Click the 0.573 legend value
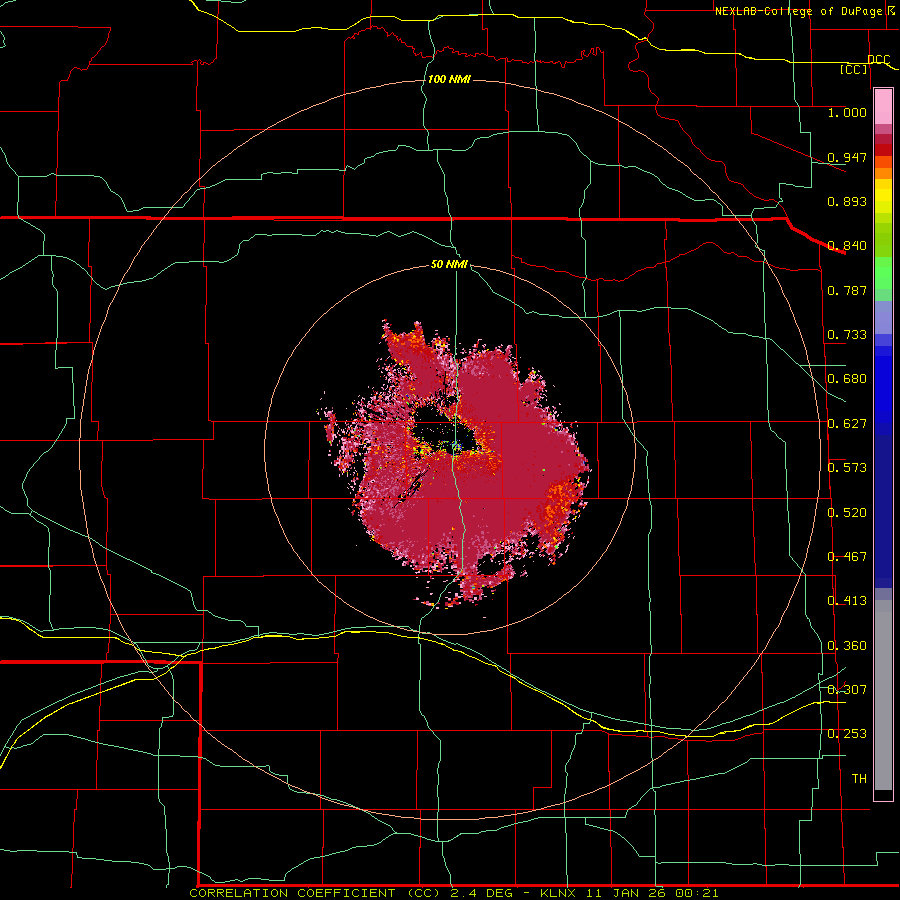This screenshot has width=900, height=900. pos(847,468)
